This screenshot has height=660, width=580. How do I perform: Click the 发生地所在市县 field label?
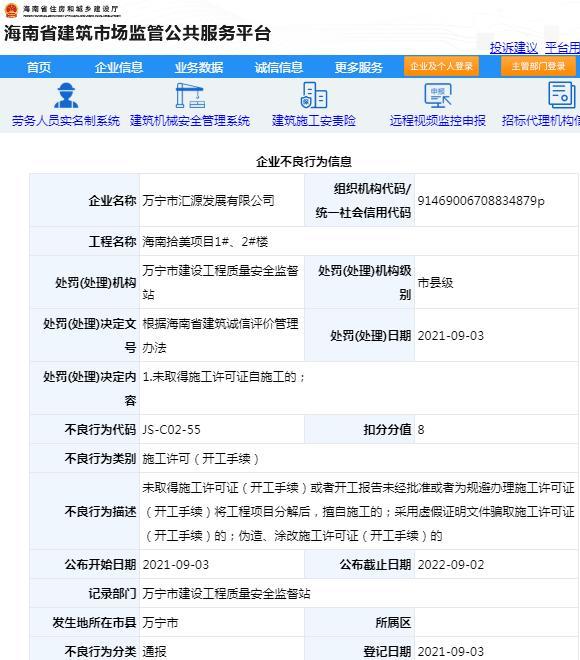point(94,623)
